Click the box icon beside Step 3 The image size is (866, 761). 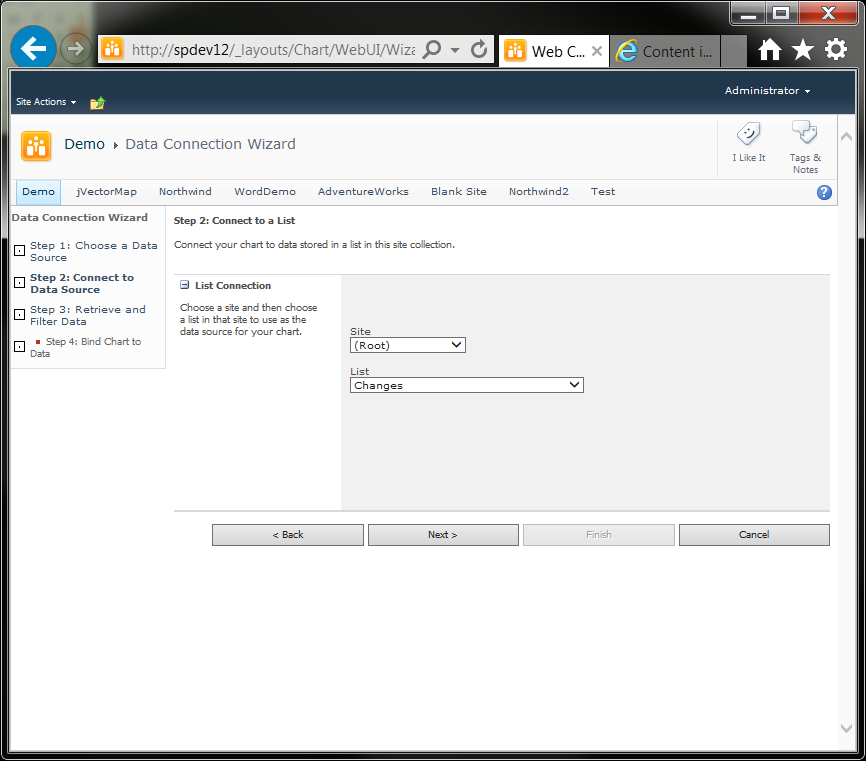[19, 315]
